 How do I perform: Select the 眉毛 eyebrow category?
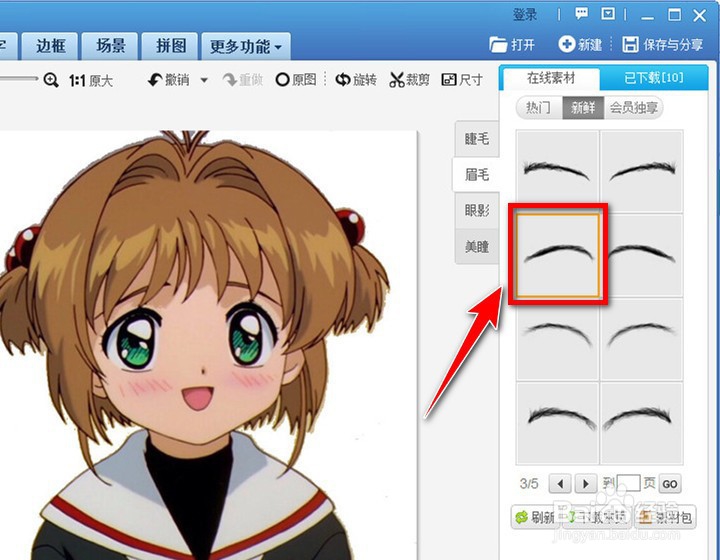(476, 174)
